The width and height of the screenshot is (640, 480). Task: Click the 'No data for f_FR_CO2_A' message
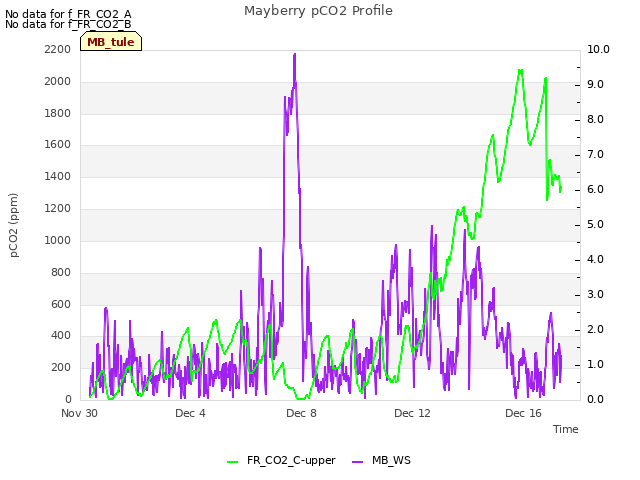coord(68,14)
